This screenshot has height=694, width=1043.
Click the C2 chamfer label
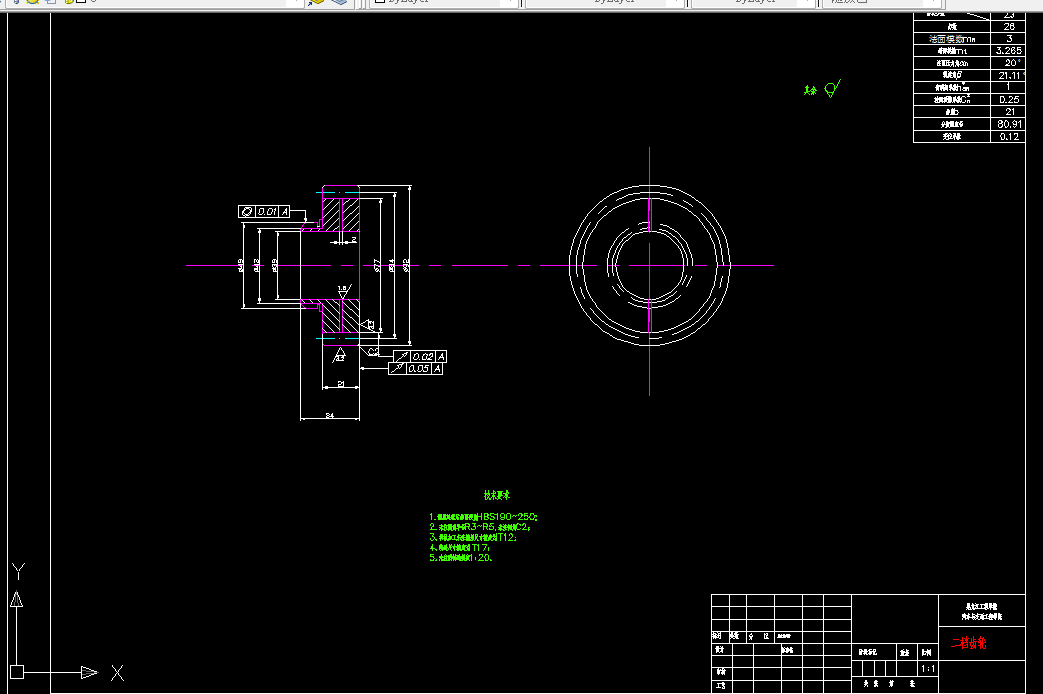373,352
